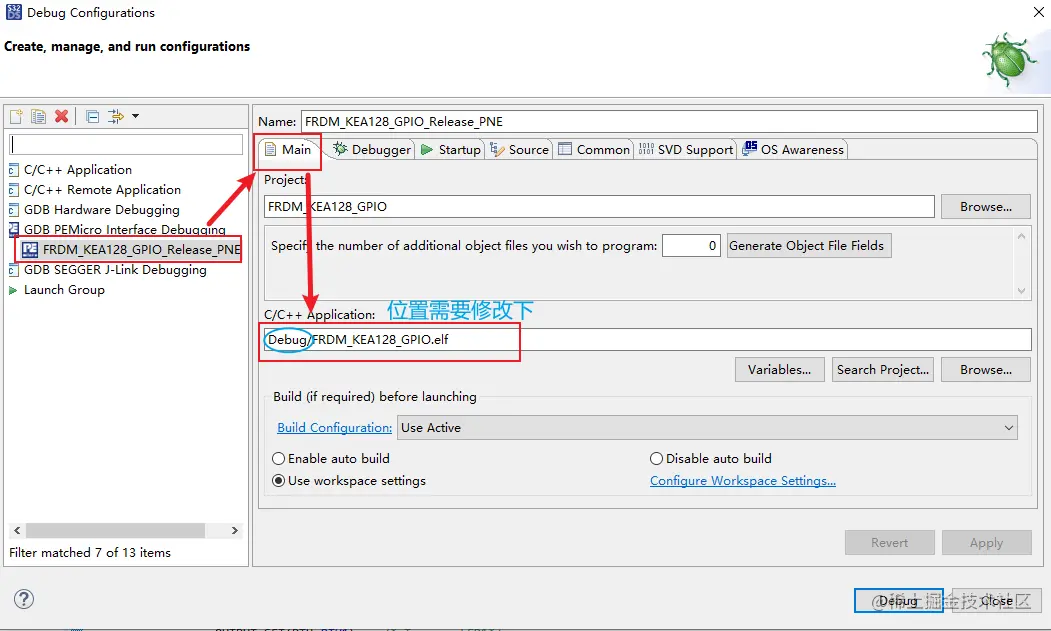The width and height of the screenshot is (1051, 631).
Task: Click the Debug button
Action: (898, 600)
